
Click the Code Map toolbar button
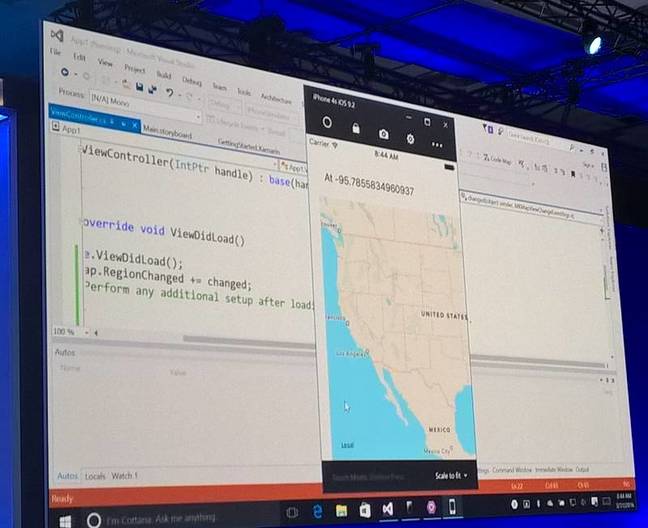point(497,159)
